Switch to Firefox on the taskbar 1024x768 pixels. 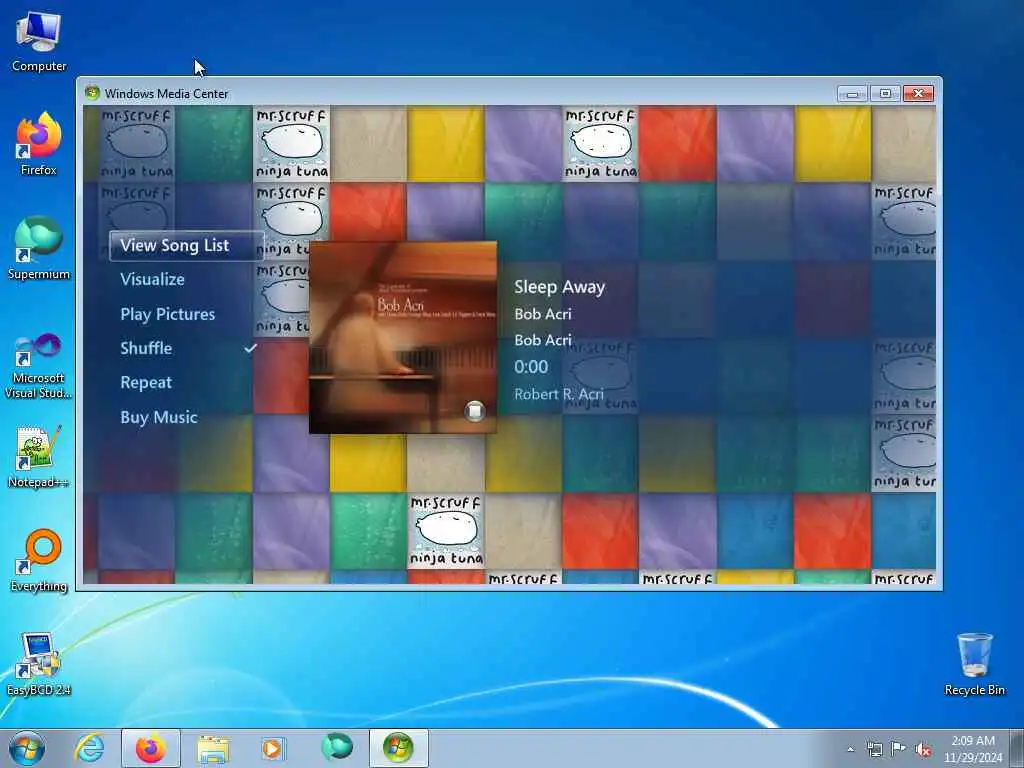click(151, 748)
